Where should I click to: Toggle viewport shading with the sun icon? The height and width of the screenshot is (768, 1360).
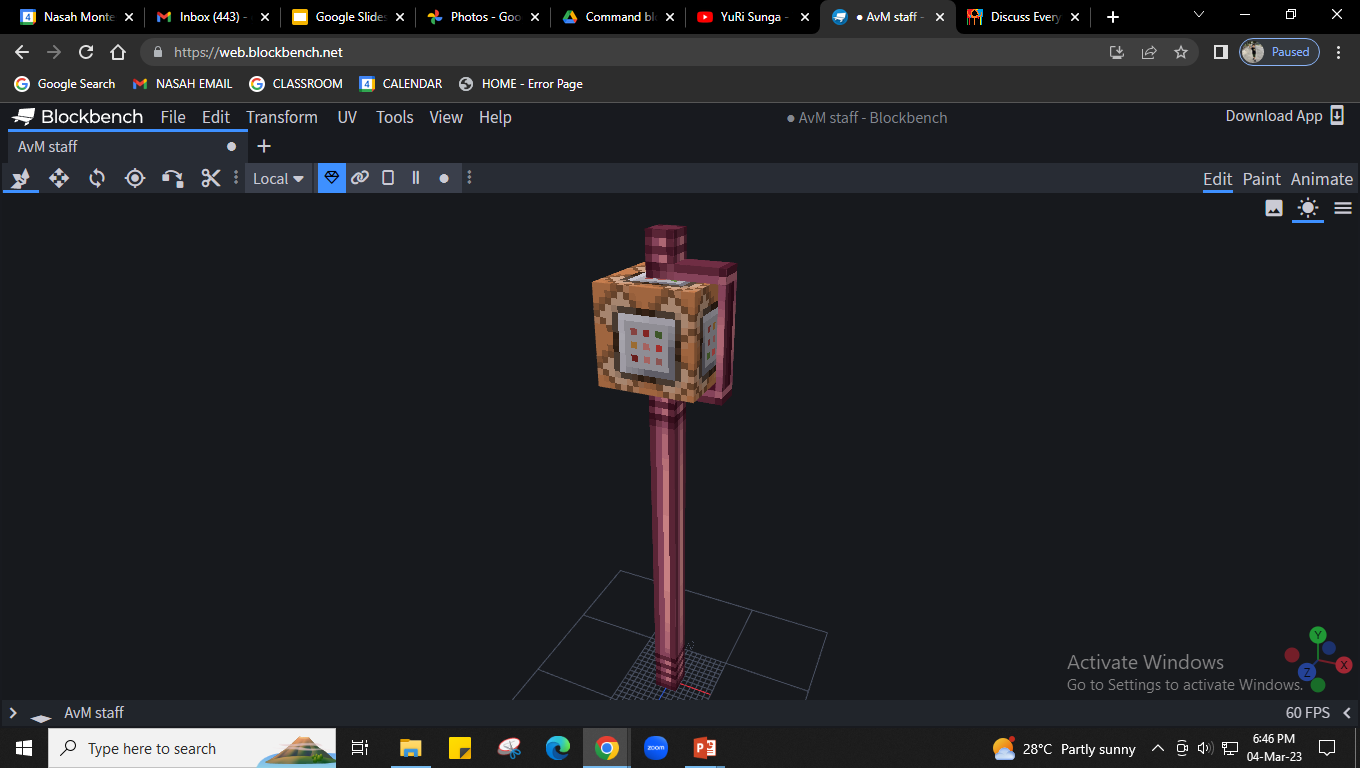1308,208
